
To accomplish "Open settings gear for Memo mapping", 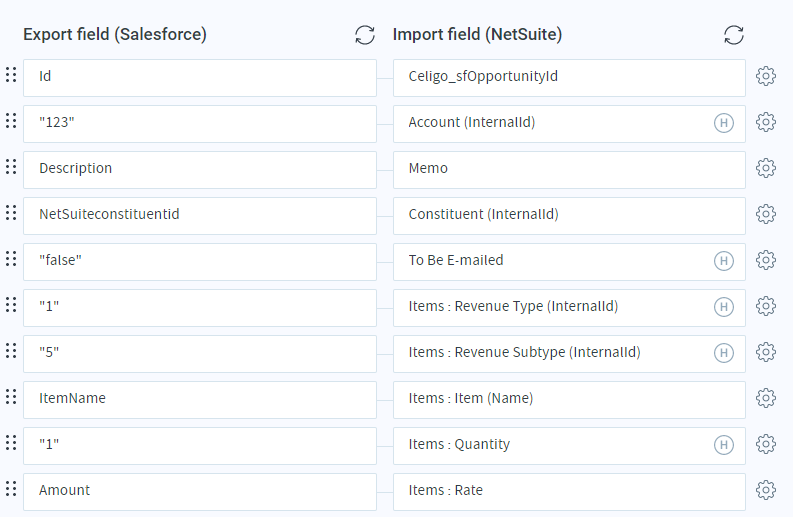I will [766, 168].
